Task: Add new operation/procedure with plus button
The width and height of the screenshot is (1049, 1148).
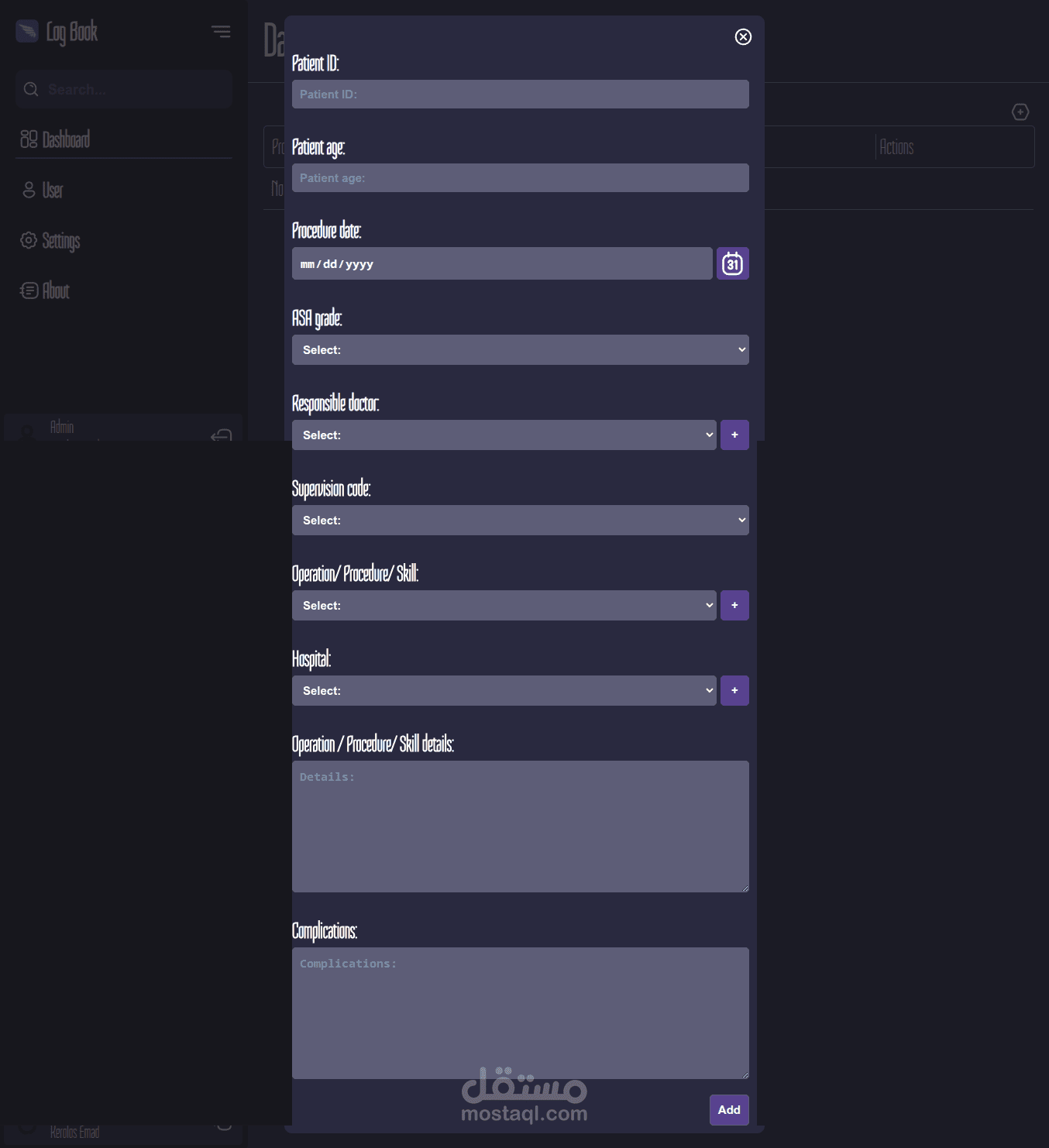Action: point(734,605)
